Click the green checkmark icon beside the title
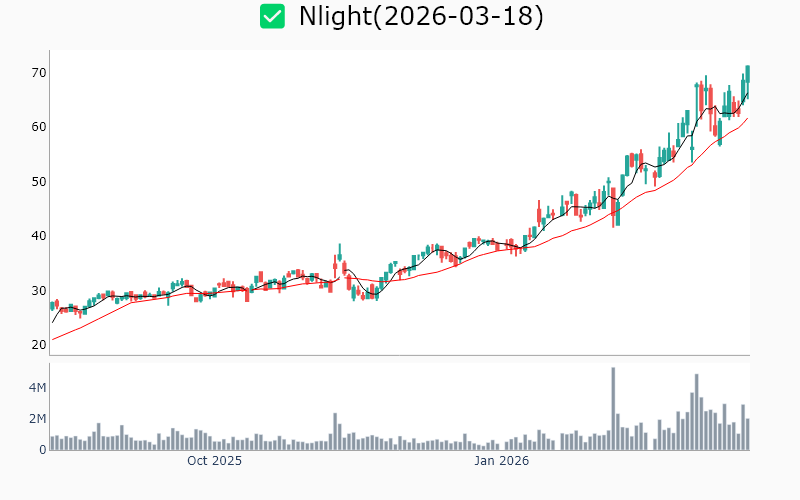 coord(272,16)
